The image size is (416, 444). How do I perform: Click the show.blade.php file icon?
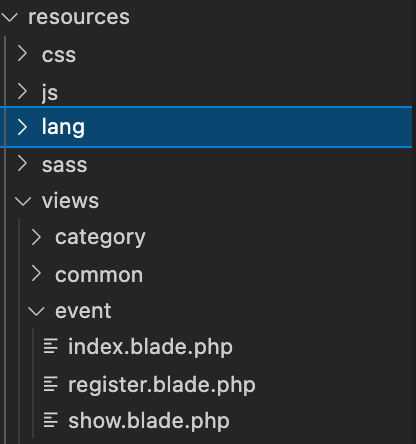point(51,420)
